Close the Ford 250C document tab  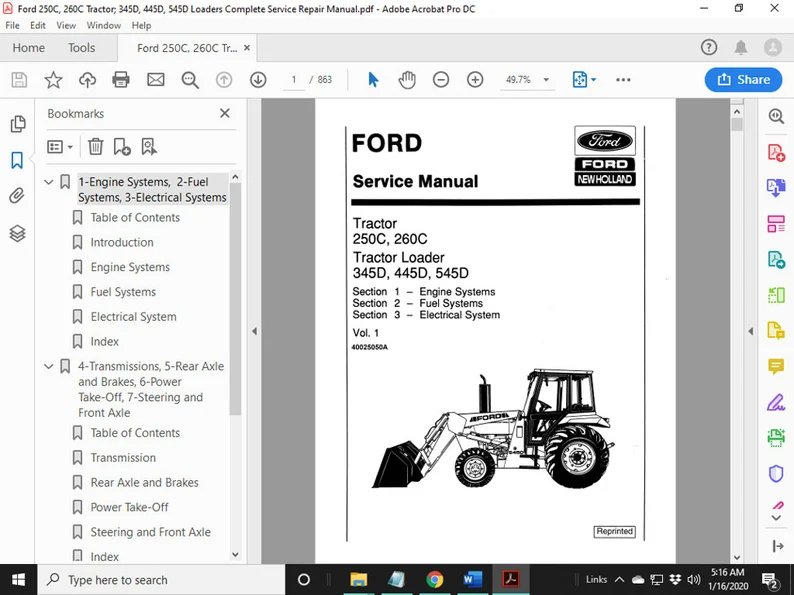click(247, 48)
